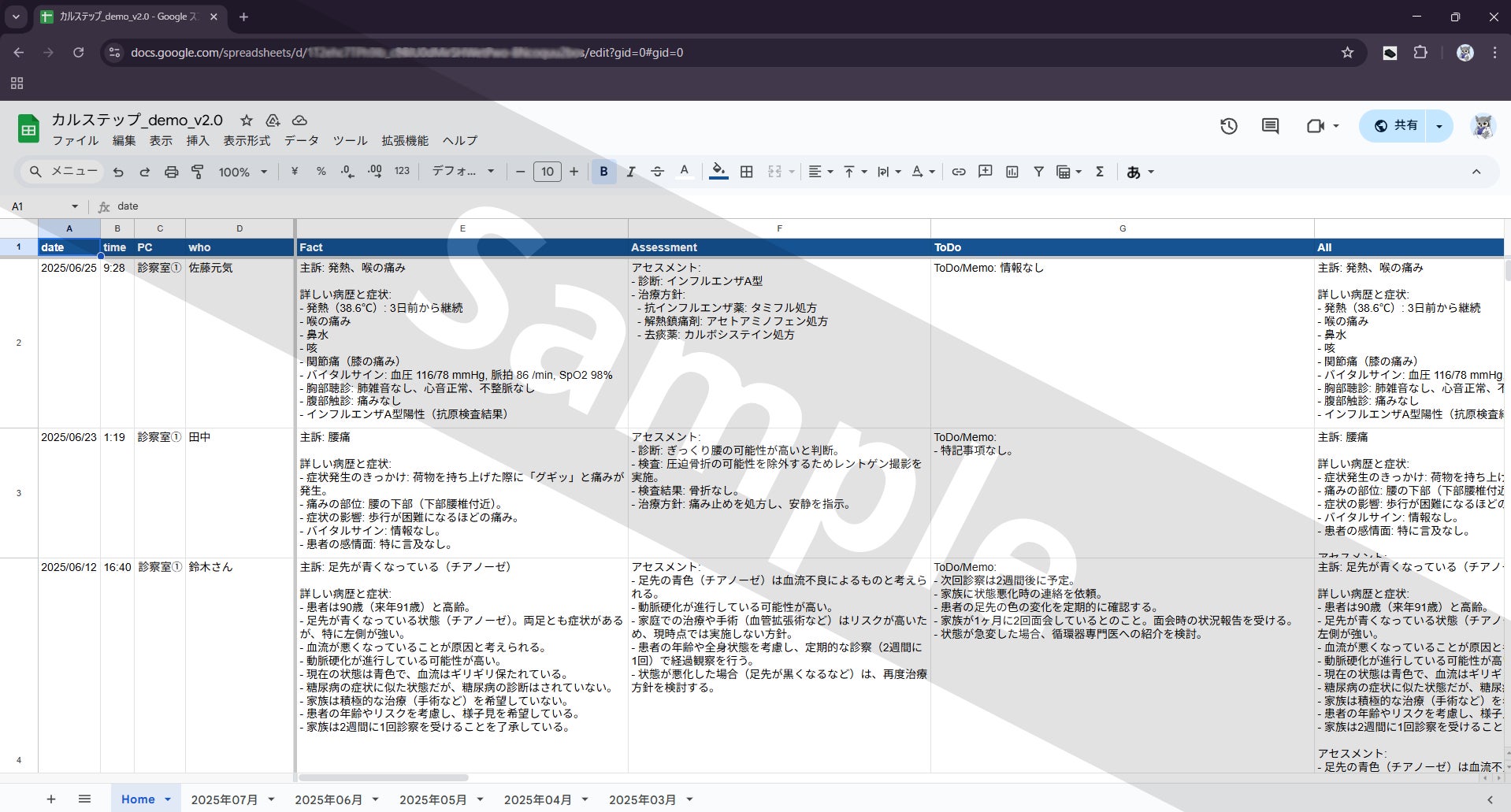The width and height of the screenshot is (1511, 812).
Task: Star the カルステップ_demo_v2.0 document
Action: pyautogui.click(x=247, y=121)
